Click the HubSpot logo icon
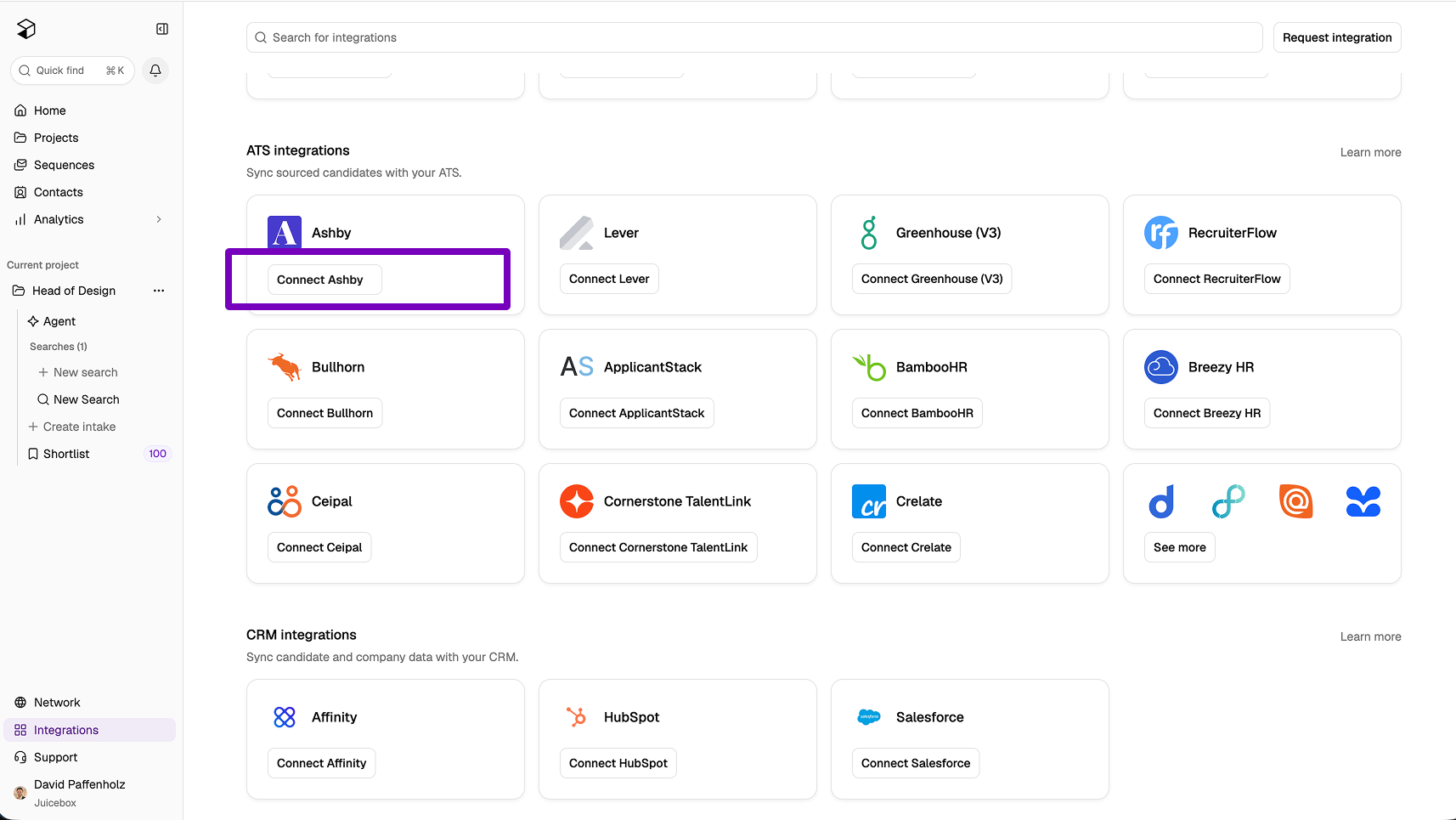The width and height of the screenshot is (1456, 820). click(577, 717)
